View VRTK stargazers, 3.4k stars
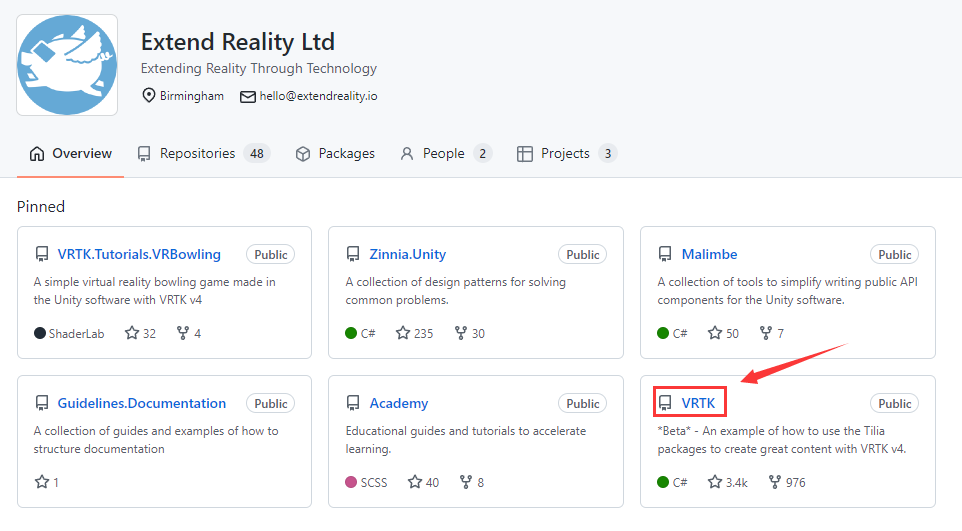 point(728,483)
